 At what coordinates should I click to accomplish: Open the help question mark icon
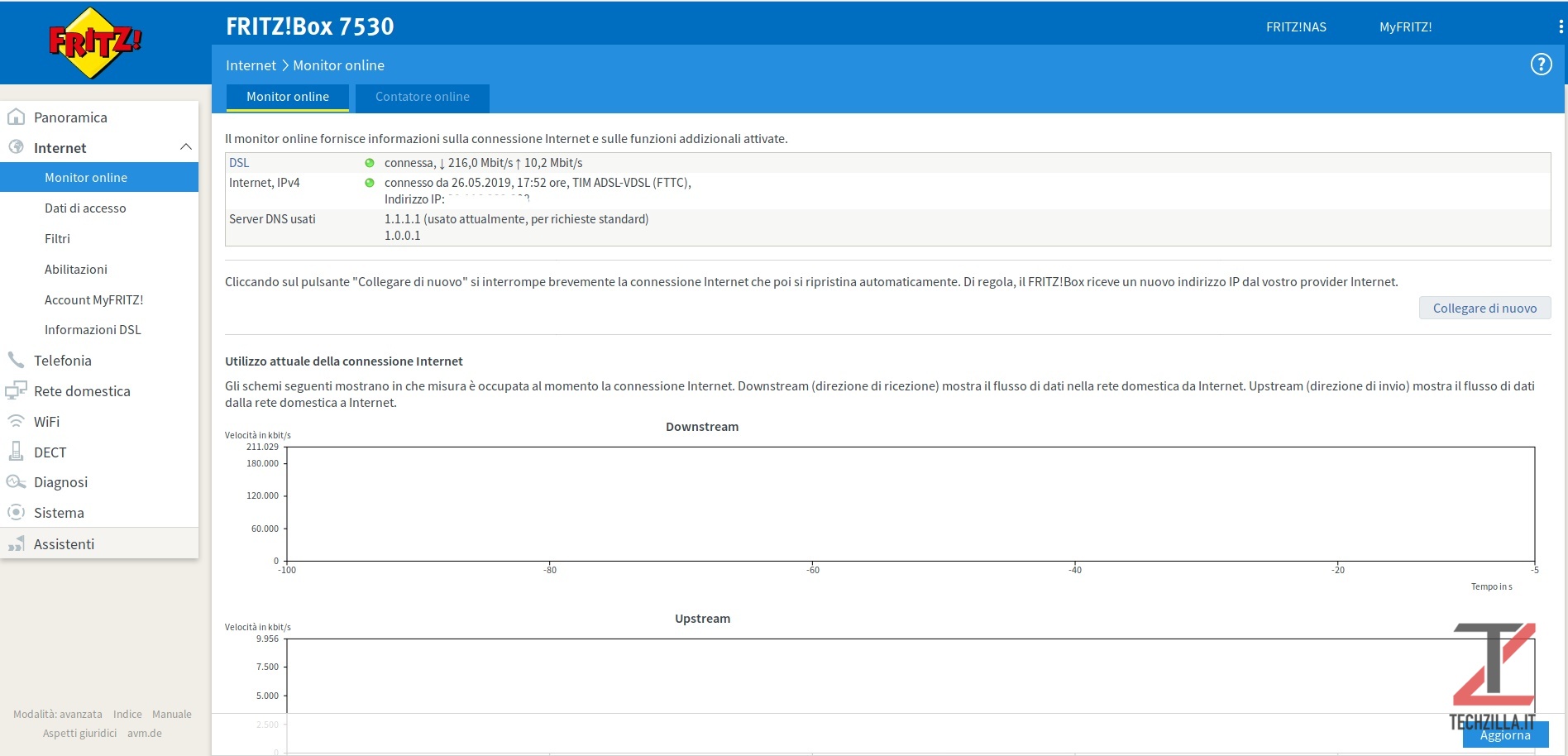pos(1541,64)
